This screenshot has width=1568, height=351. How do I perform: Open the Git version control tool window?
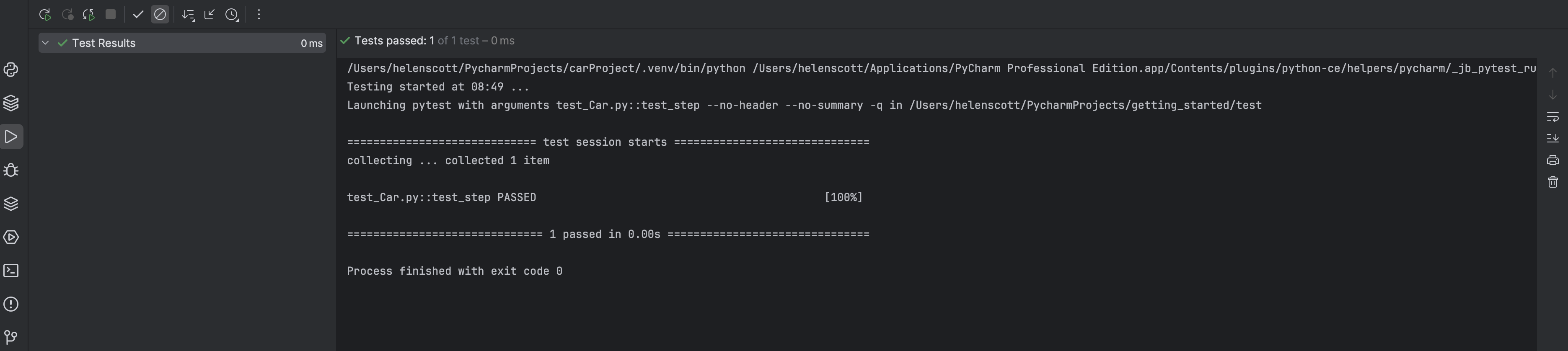11,337
